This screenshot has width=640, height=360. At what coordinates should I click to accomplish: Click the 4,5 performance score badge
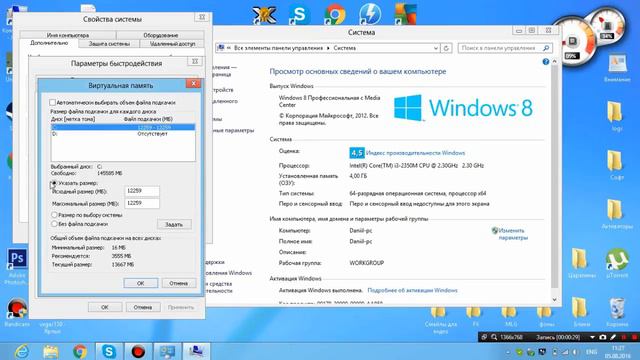coord(357,153)
